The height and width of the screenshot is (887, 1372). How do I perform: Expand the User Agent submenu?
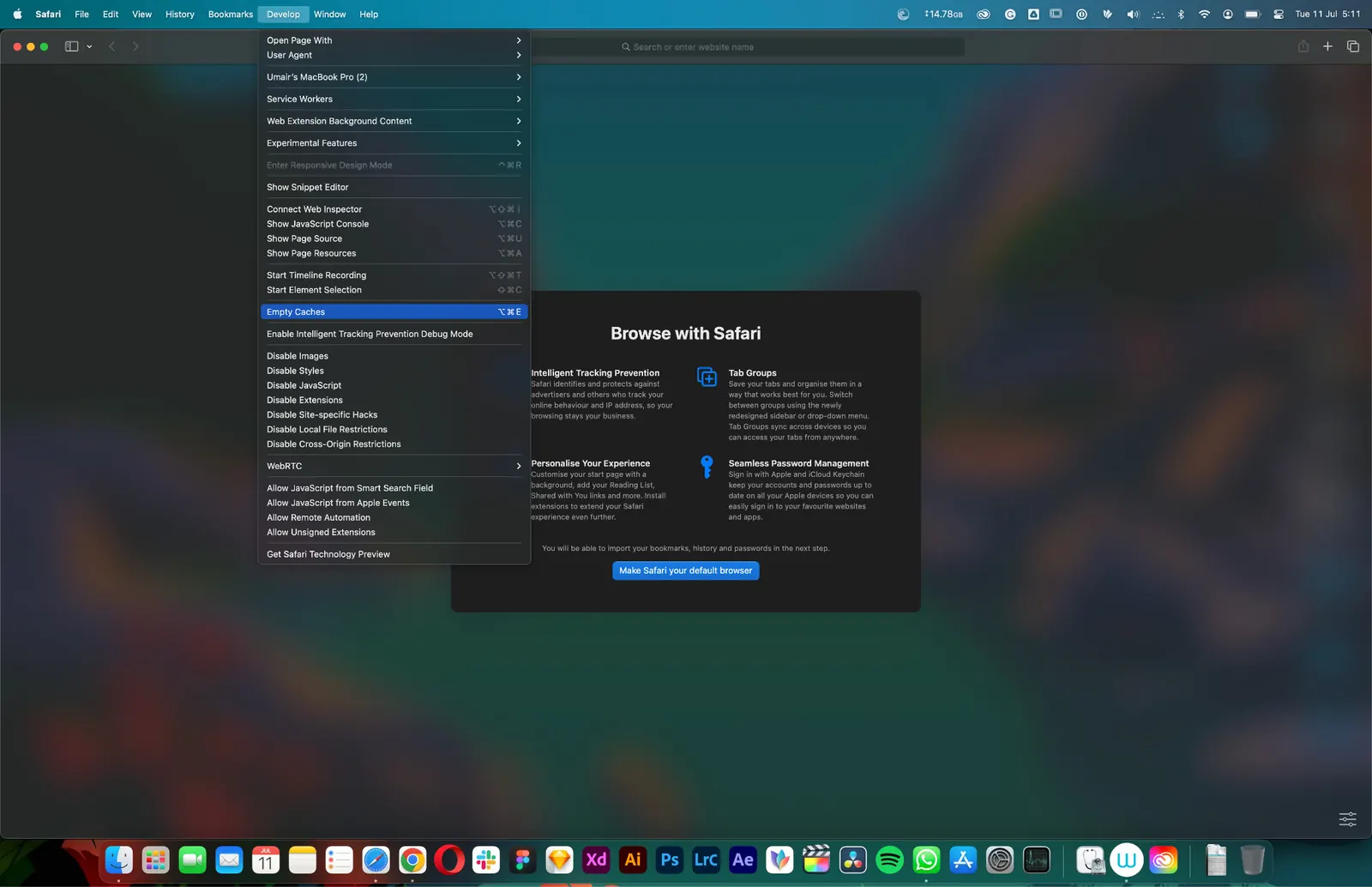click(394, 55)
